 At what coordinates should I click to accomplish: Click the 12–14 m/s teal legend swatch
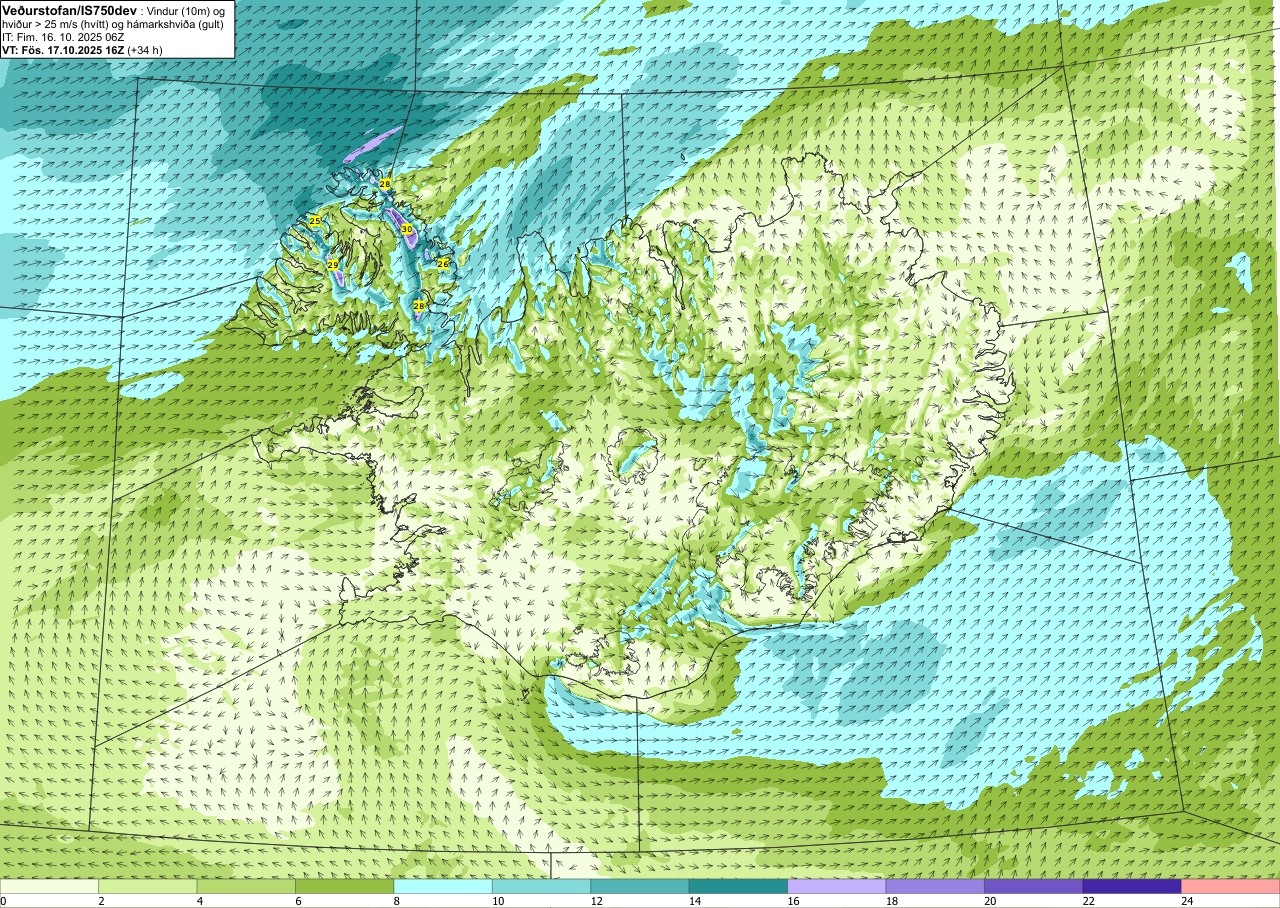[x=640, y=886]
